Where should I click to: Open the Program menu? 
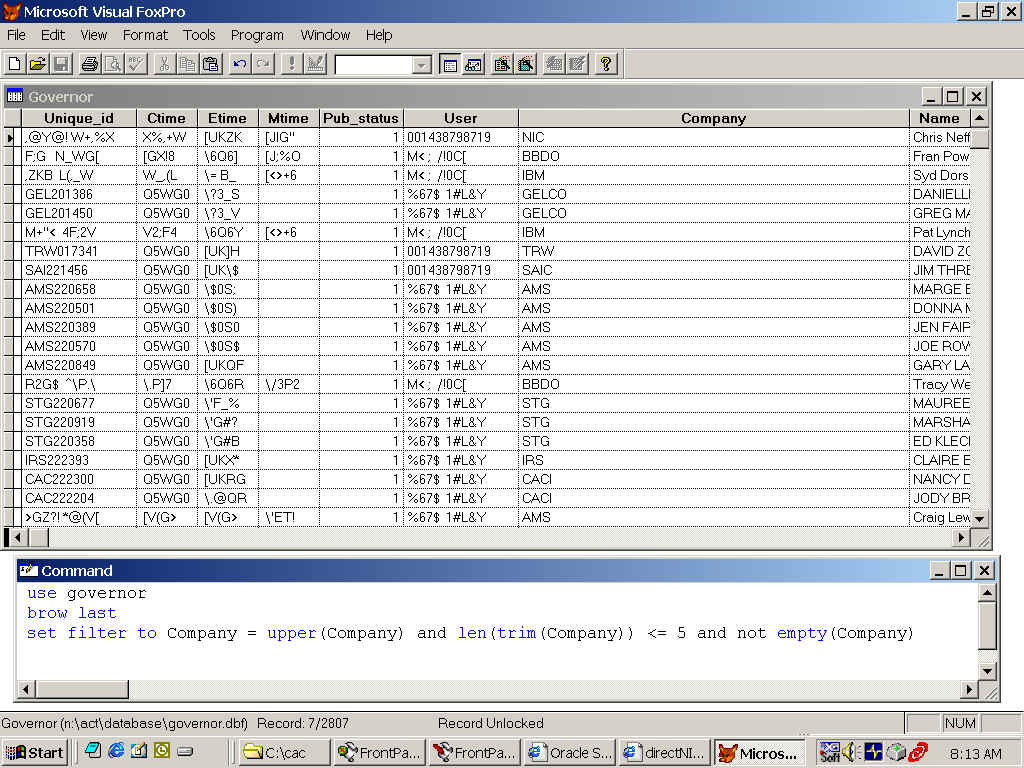[257, 35]
